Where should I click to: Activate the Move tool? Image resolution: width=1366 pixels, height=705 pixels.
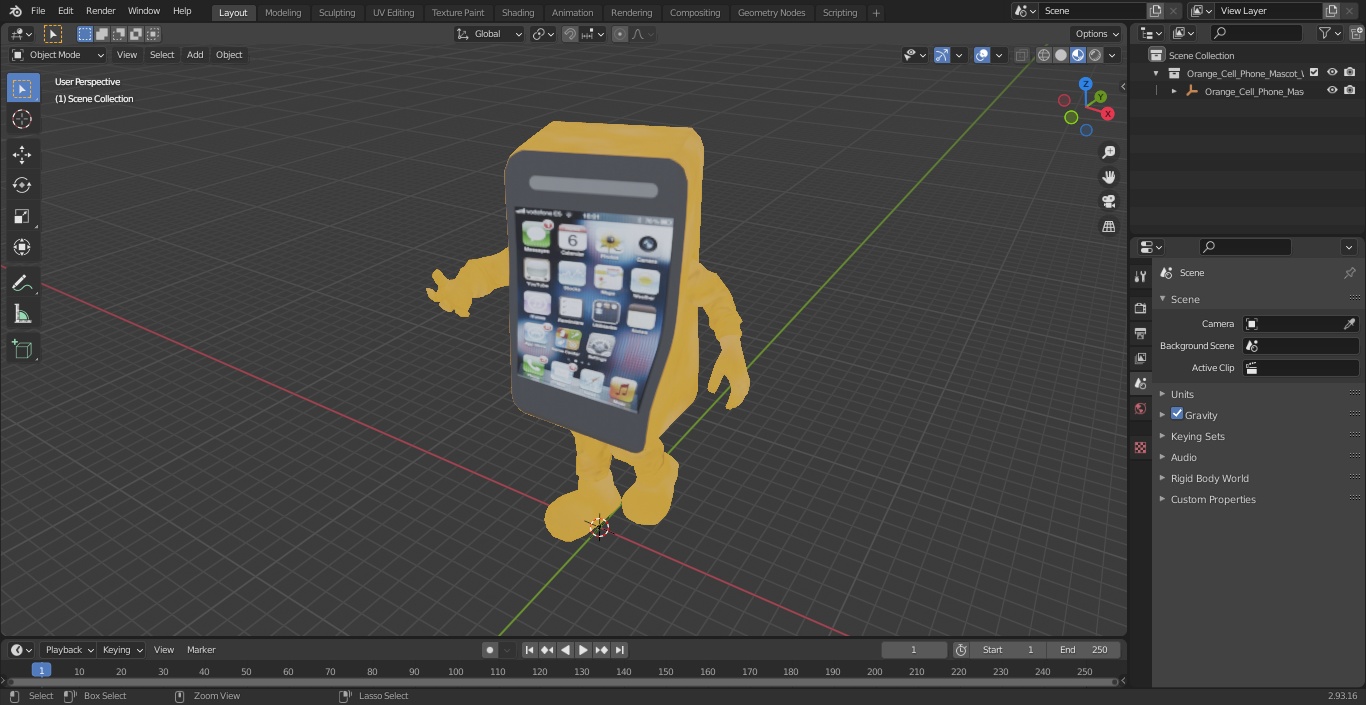pos(22,154)
